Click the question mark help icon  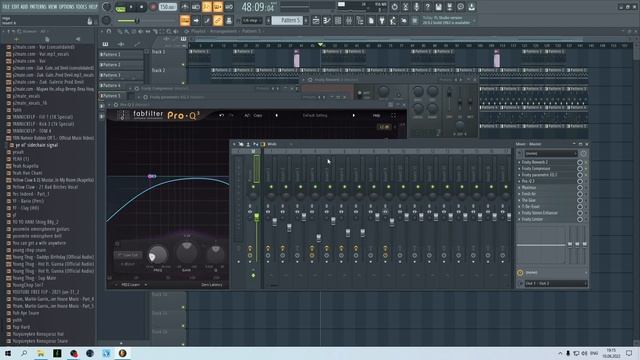pos(427,7)
